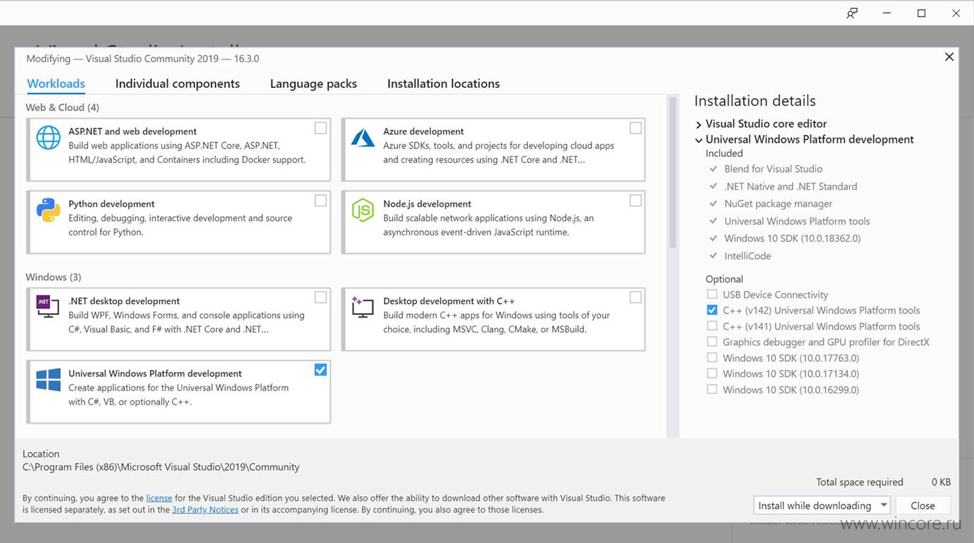Check Windows 10 SDK (10.0.17763.0)
974x543 pixels.
pyautogui.click(x=712, y=357)
